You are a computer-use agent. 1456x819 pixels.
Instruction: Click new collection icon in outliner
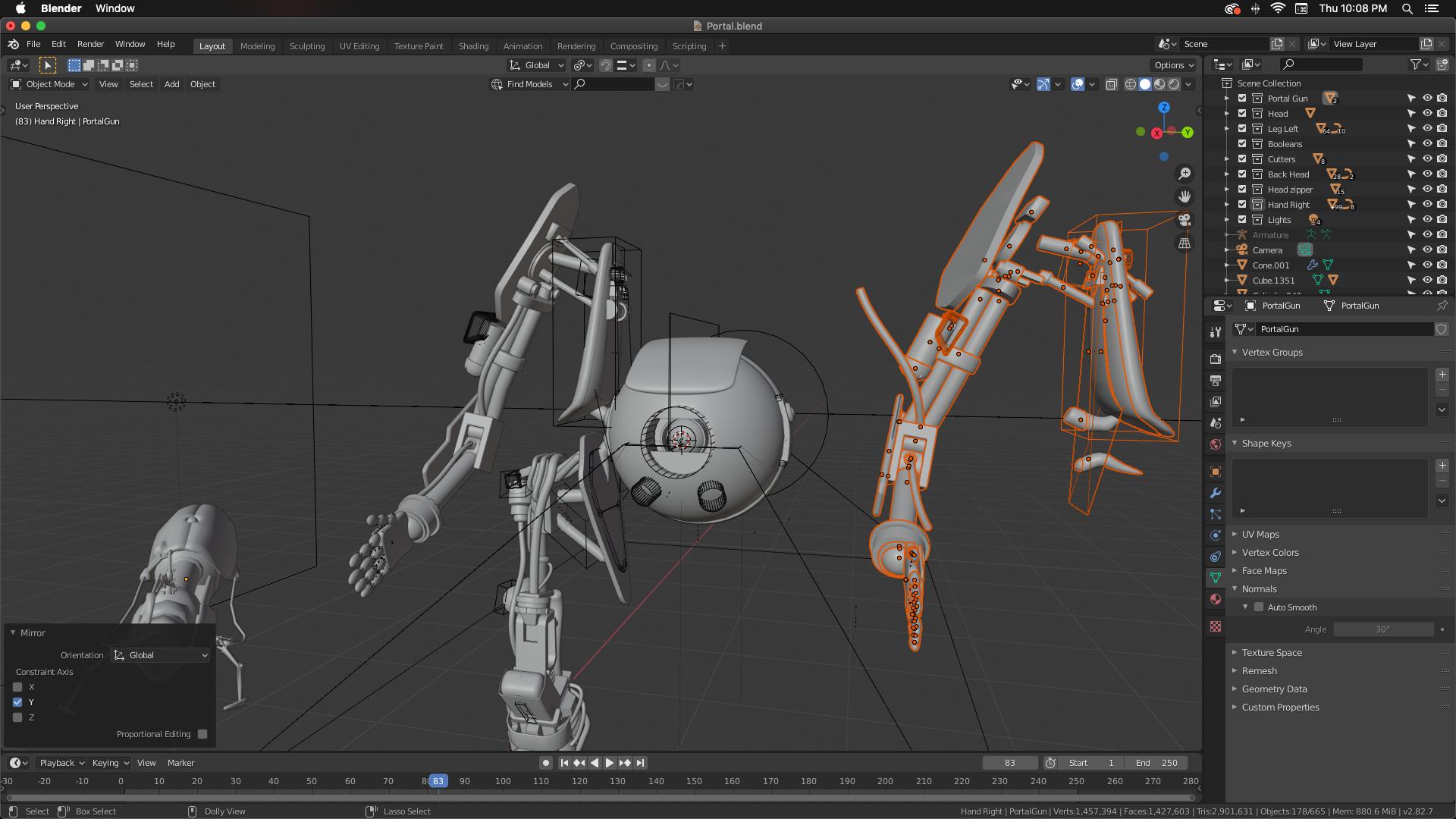(1442, 64)
